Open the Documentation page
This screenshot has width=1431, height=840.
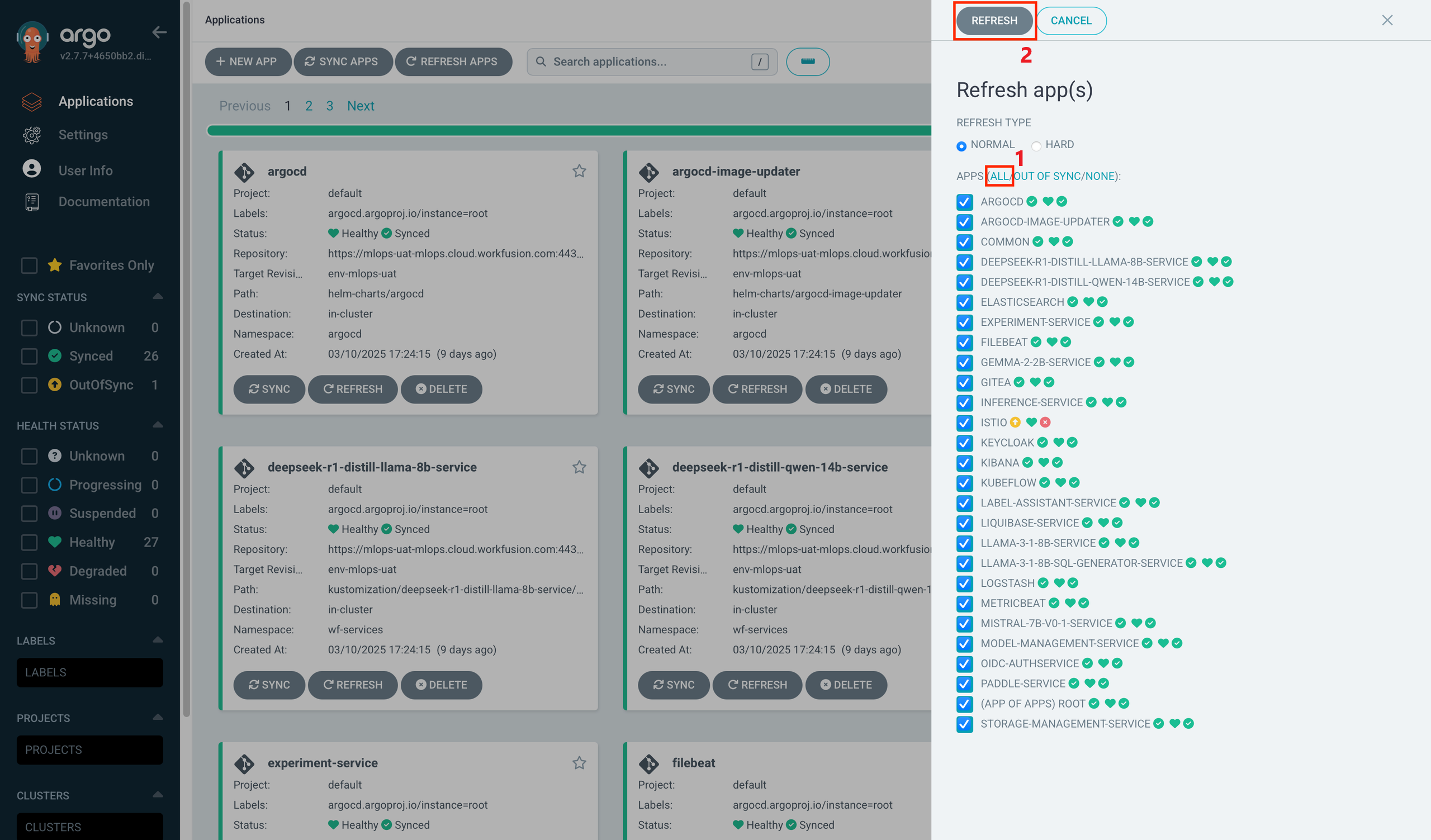pos(104,202)
